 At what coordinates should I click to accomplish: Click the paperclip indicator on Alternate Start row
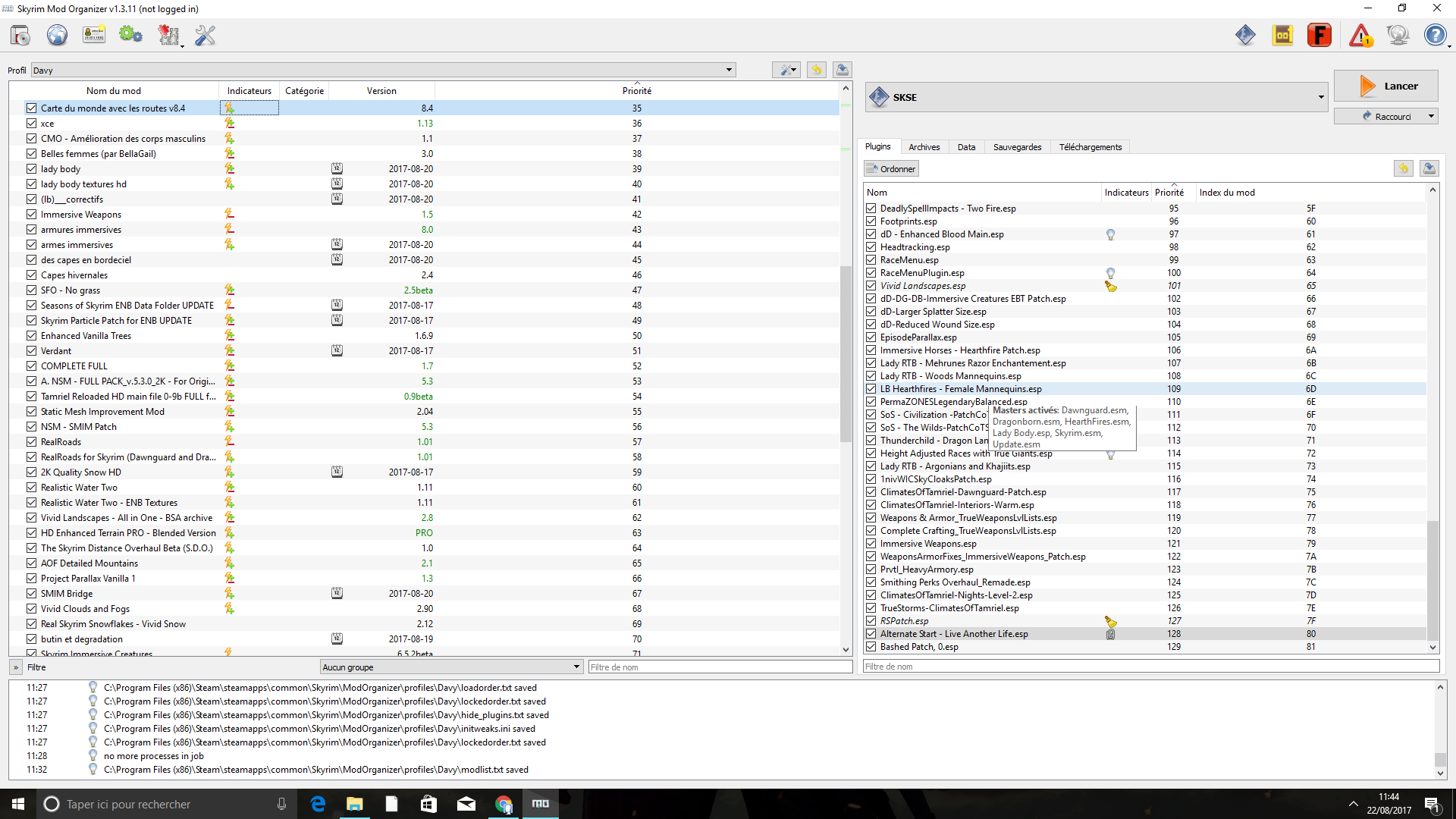(x=1110, y=634)
